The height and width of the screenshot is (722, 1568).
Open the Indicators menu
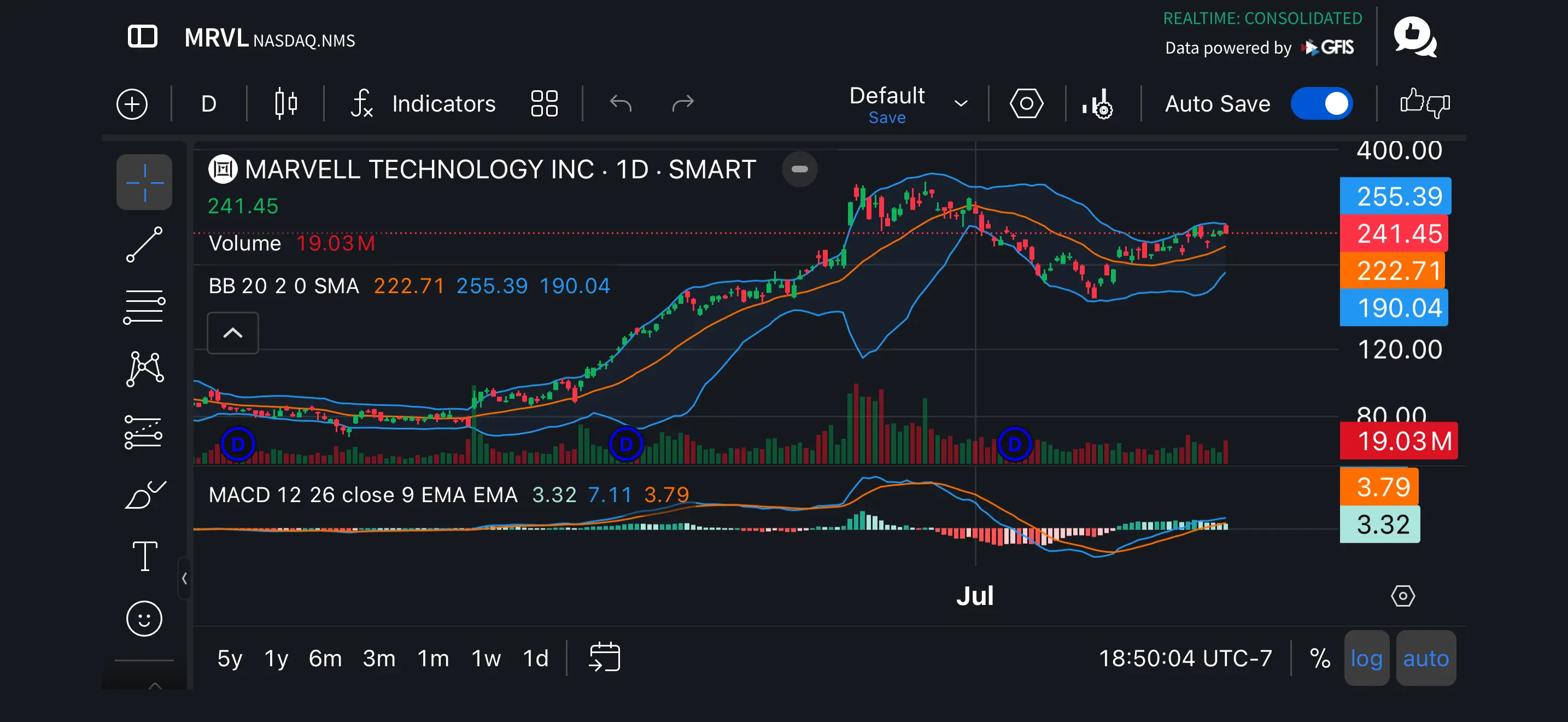point(423,103)
